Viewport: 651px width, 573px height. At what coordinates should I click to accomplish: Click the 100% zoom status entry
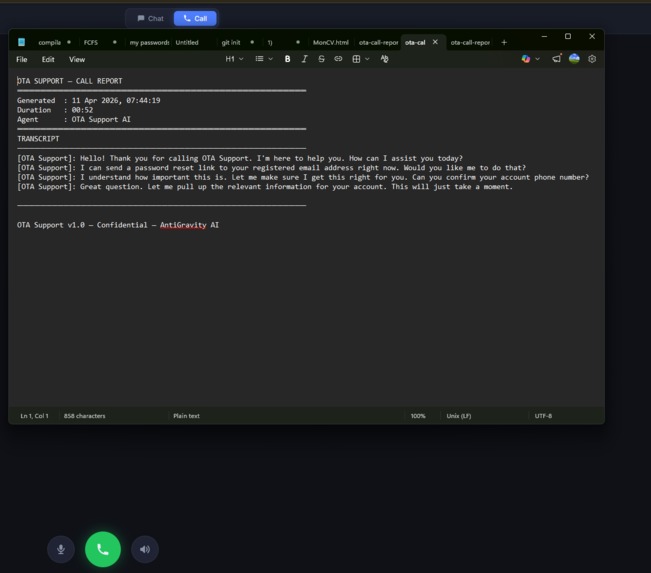pyautogui.click(x=418, y=416)
